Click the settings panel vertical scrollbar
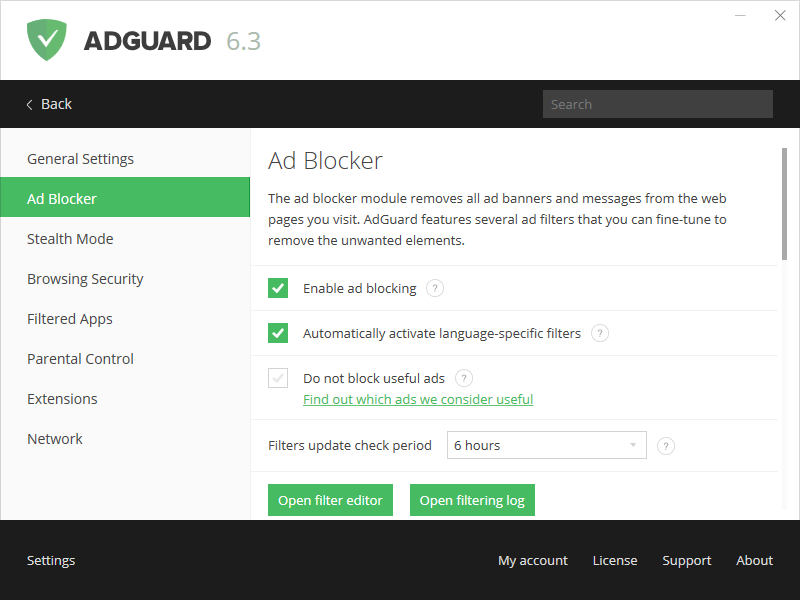The height and width of the screenshot is (600, 800). click(x=785, y=205)
